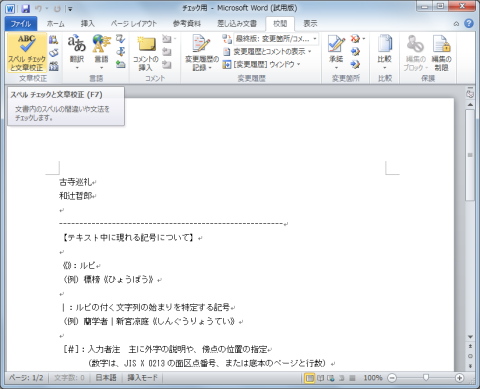The height and width of the screenshot is (389, 480).
Task: Click the Word application icon in title bar
Action: click(x=10, y=9)
